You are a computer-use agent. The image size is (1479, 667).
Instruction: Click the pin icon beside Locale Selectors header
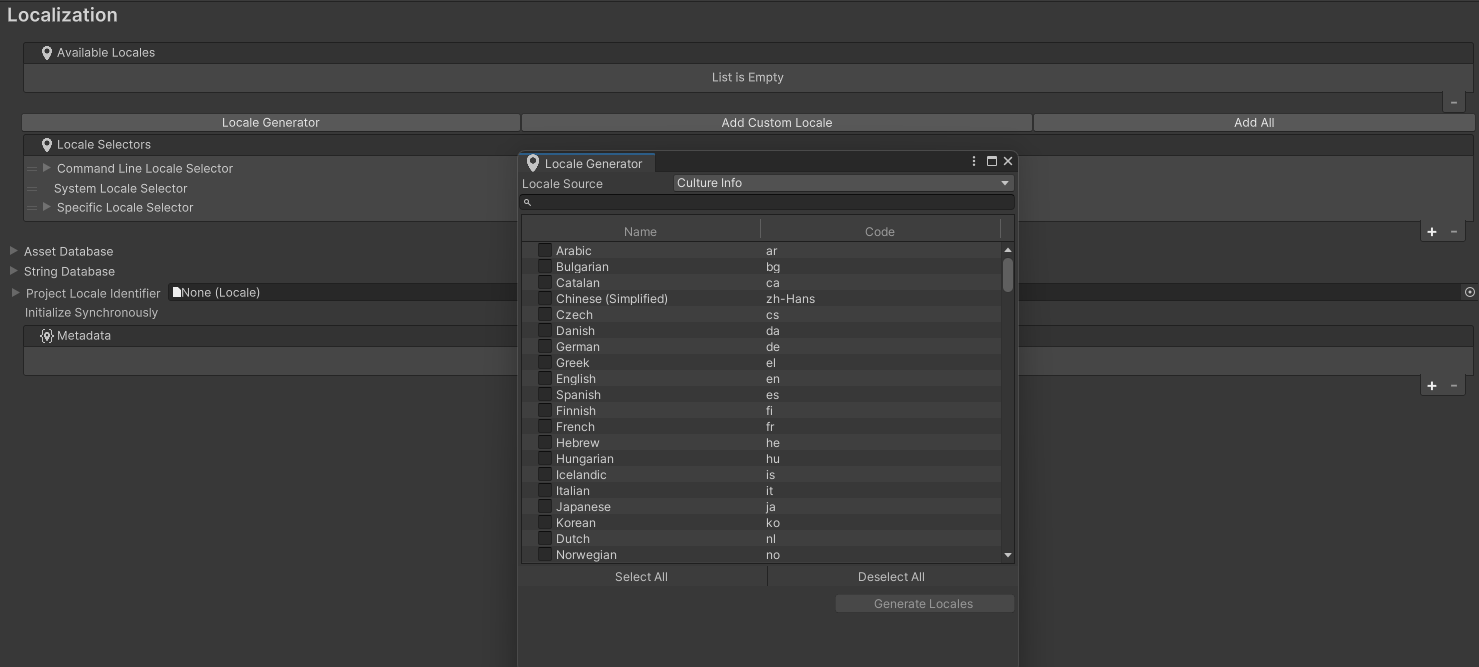[46, 144]
